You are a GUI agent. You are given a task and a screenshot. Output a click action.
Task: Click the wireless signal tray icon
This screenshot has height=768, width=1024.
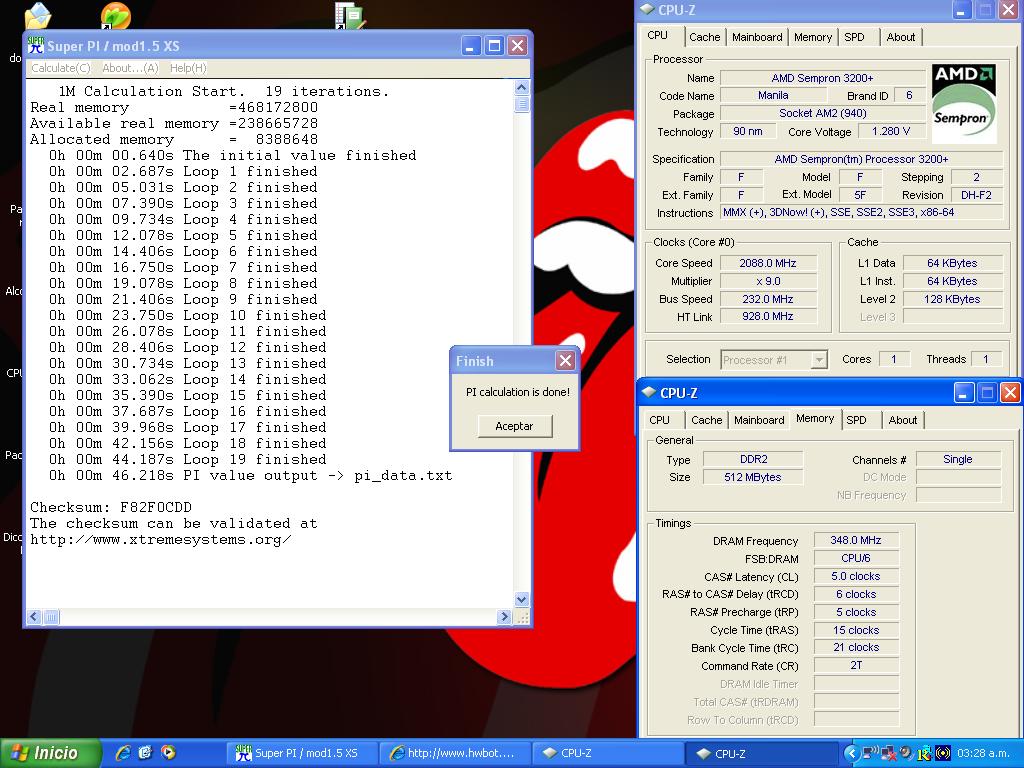point(943,753)
